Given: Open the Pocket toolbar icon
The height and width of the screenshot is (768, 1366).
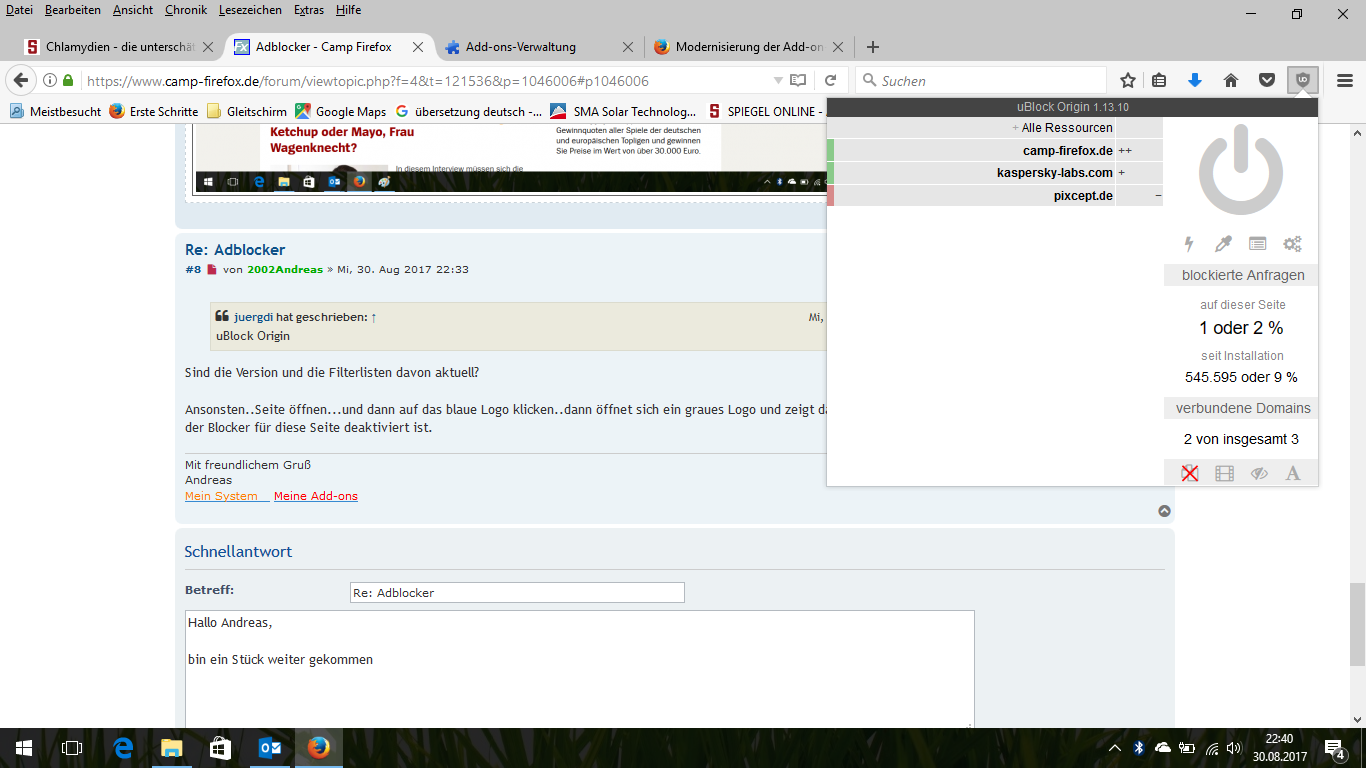Looking at the screenshot, I should (x=1266, y=80).
